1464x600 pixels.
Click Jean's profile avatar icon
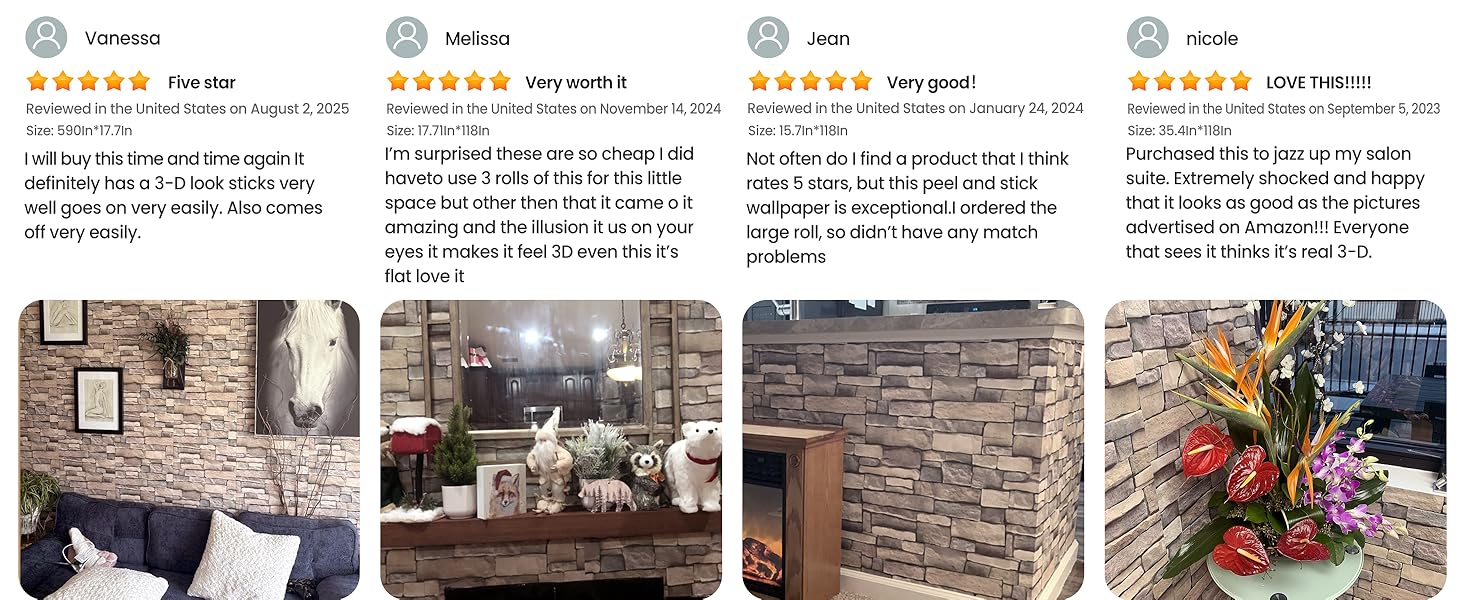point(768,38)
